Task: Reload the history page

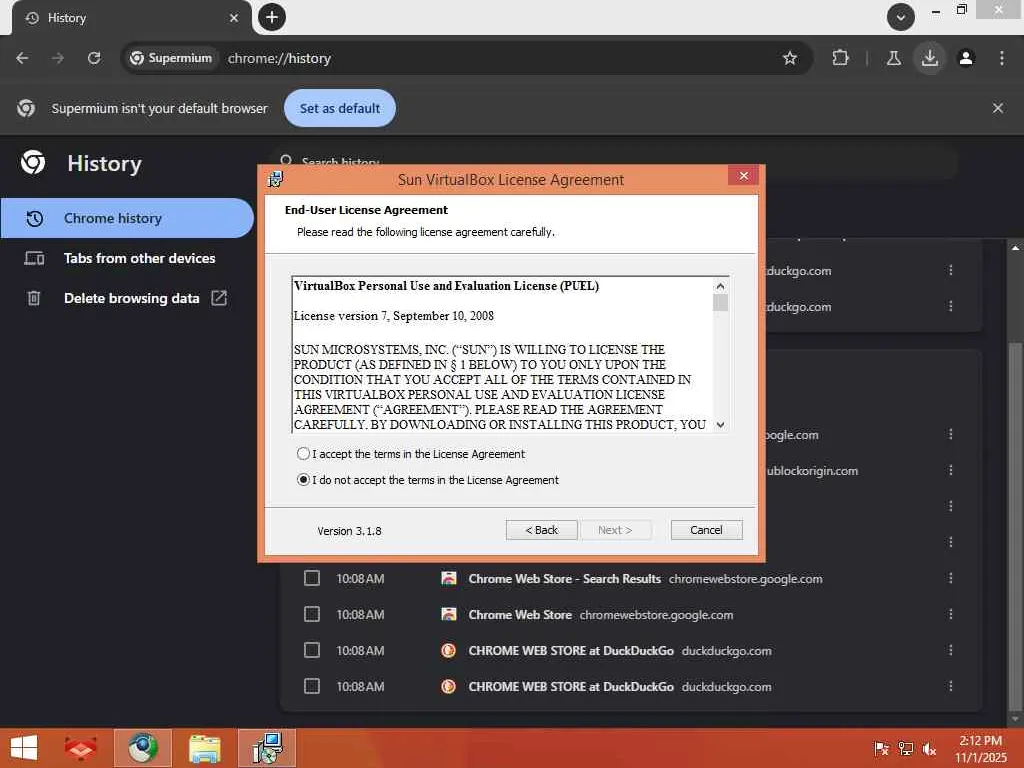Action: [x=94, y=58]
